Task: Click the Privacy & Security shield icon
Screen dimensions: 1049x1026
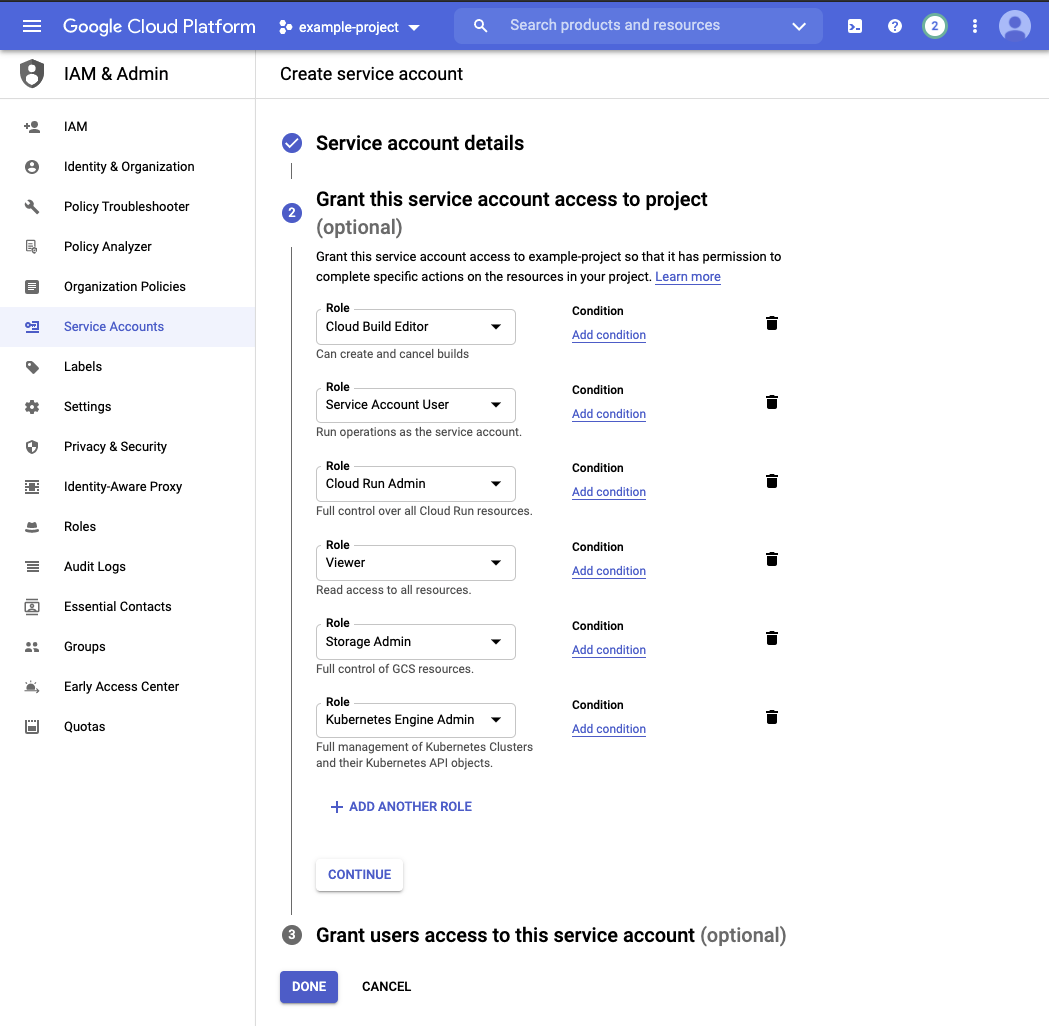Action: [31, 447]
